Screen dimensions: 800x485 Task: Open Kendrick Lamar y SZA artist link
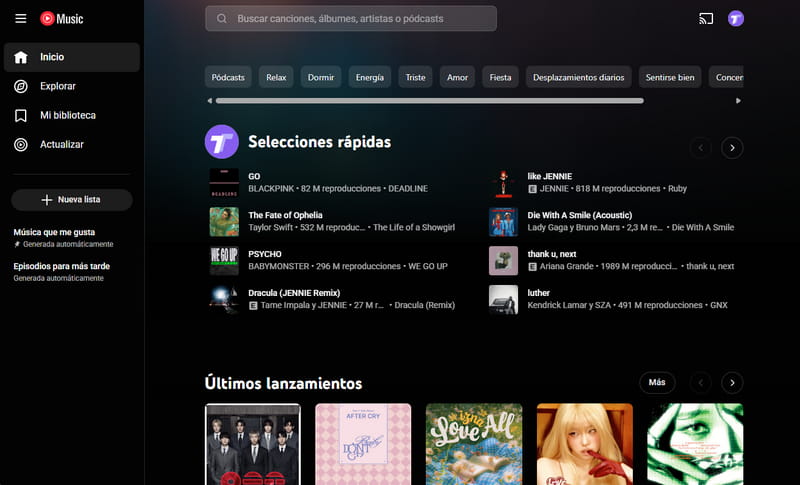[x=569, y=305]
